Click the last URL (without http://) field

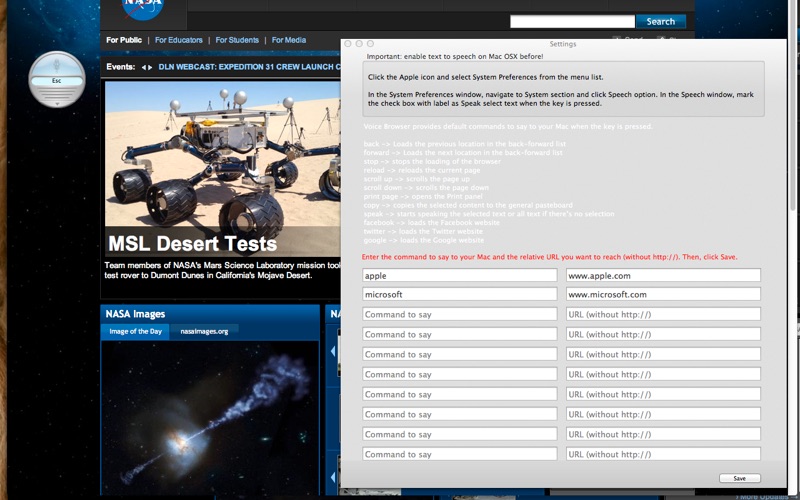(663, 454)
